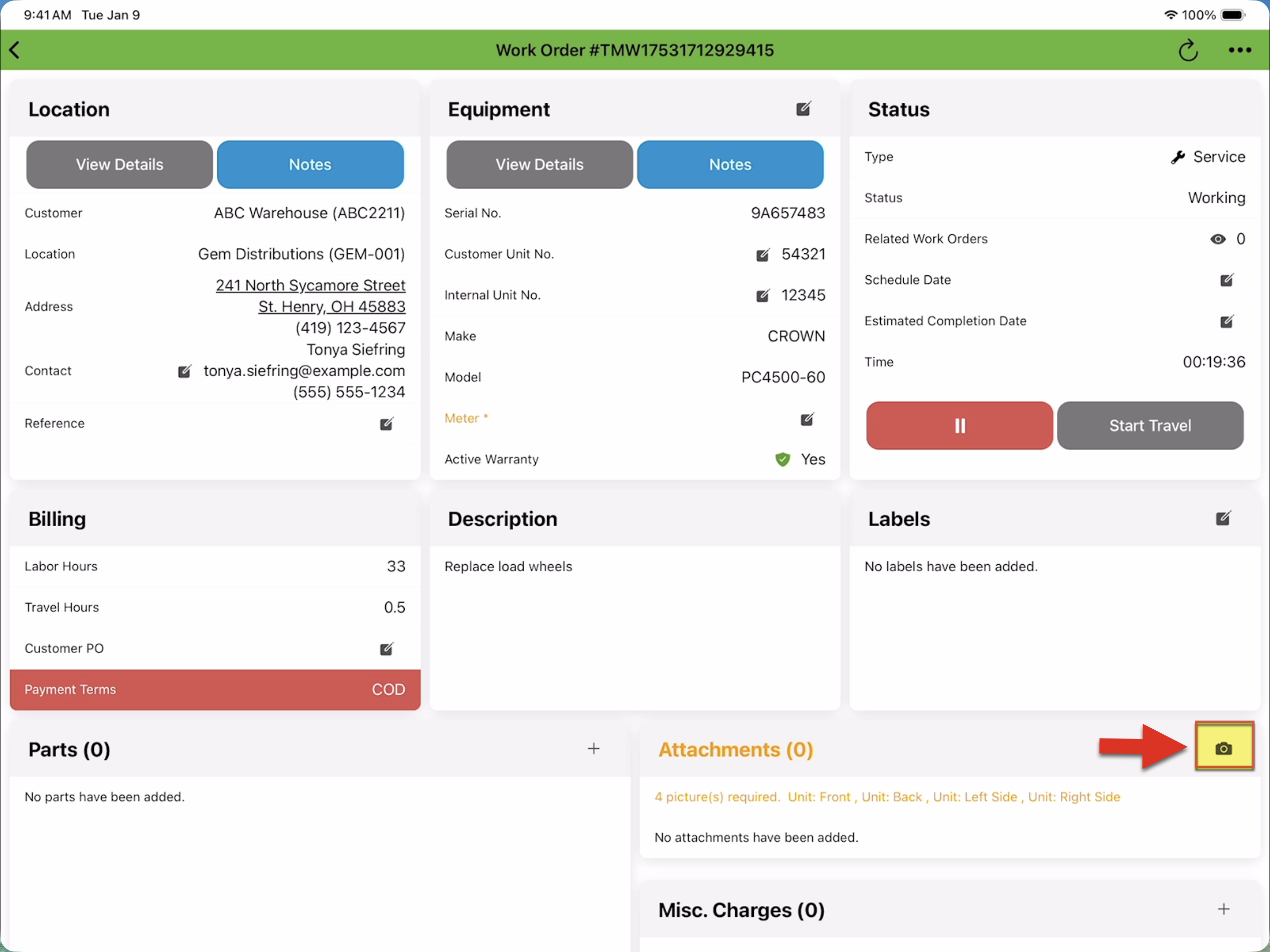Open Location Notes tab

pos(310,165)
